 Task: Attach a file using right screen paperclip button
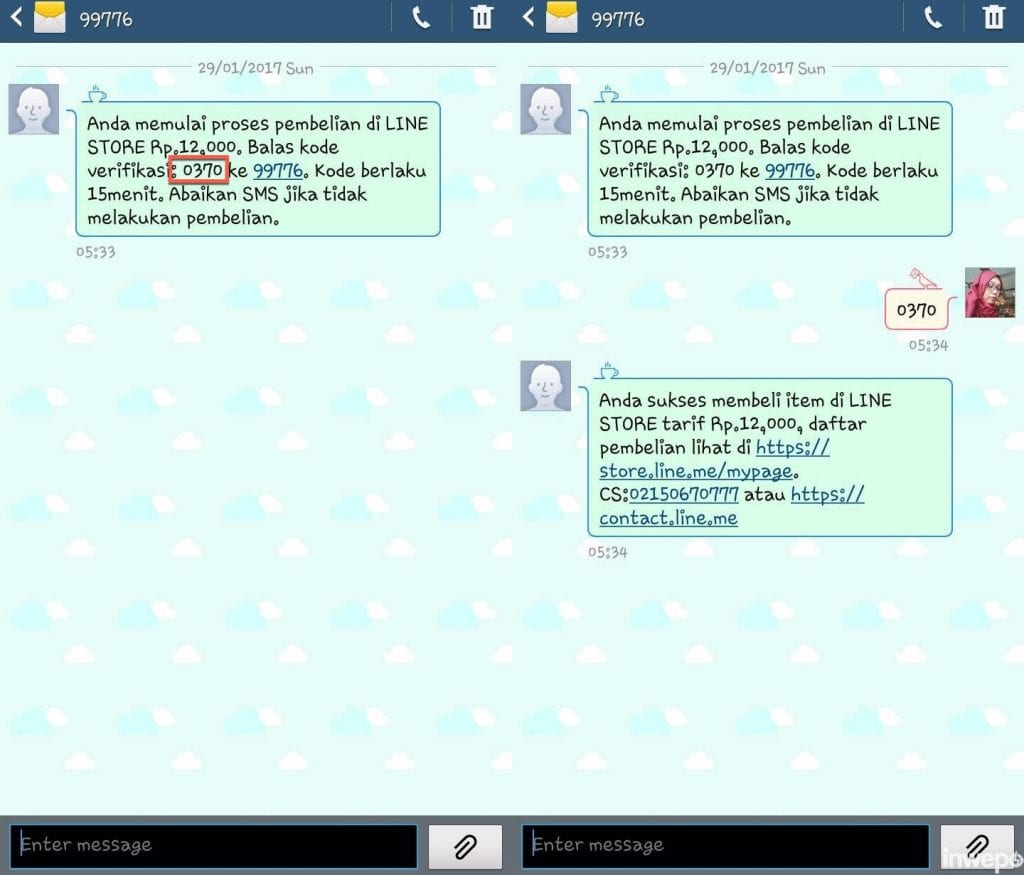(977, 847)
